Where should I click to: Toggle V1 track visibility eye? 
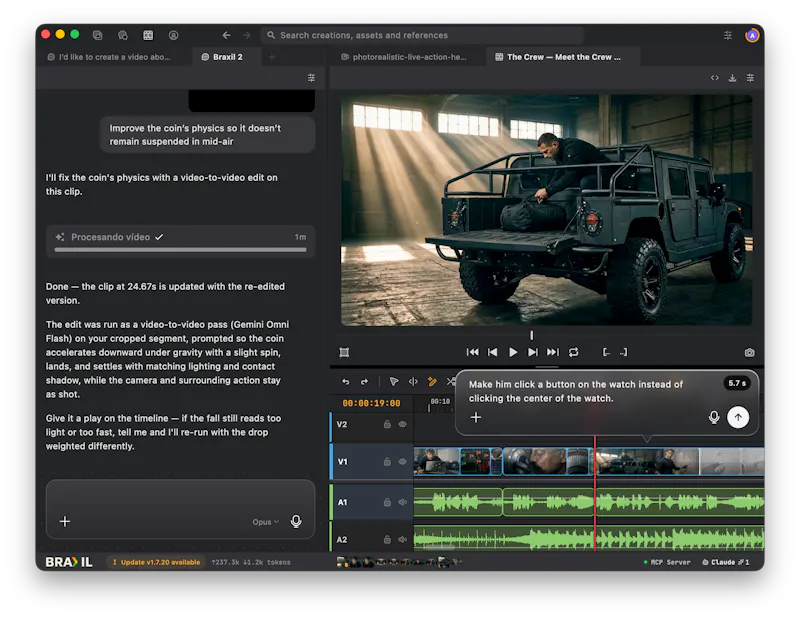[x=403, y=461]
